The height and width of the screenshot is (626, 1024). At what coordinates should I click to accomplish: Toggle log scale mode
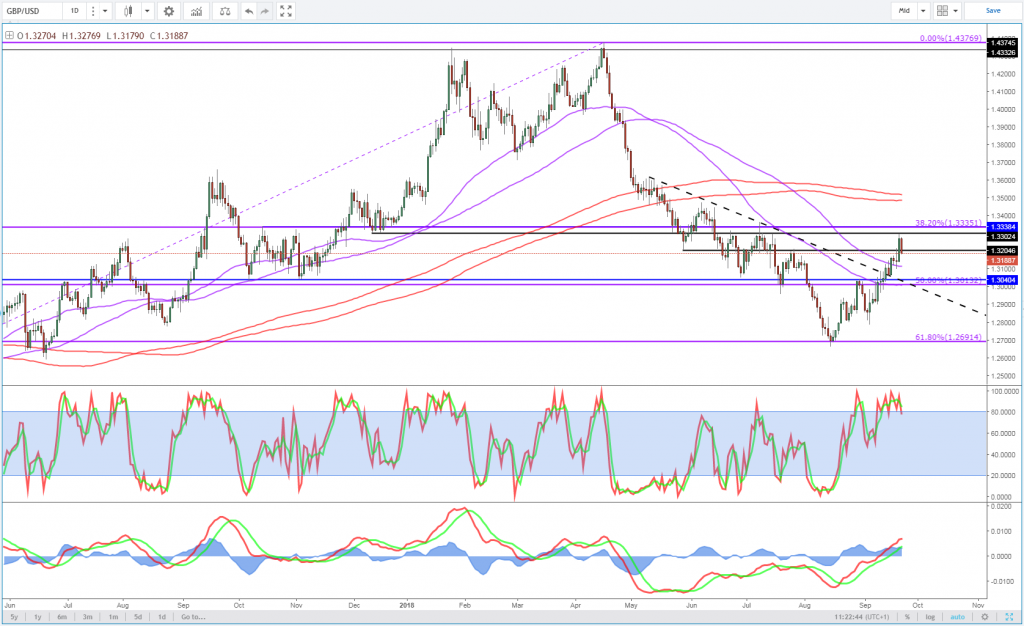[x=929, y=618]
